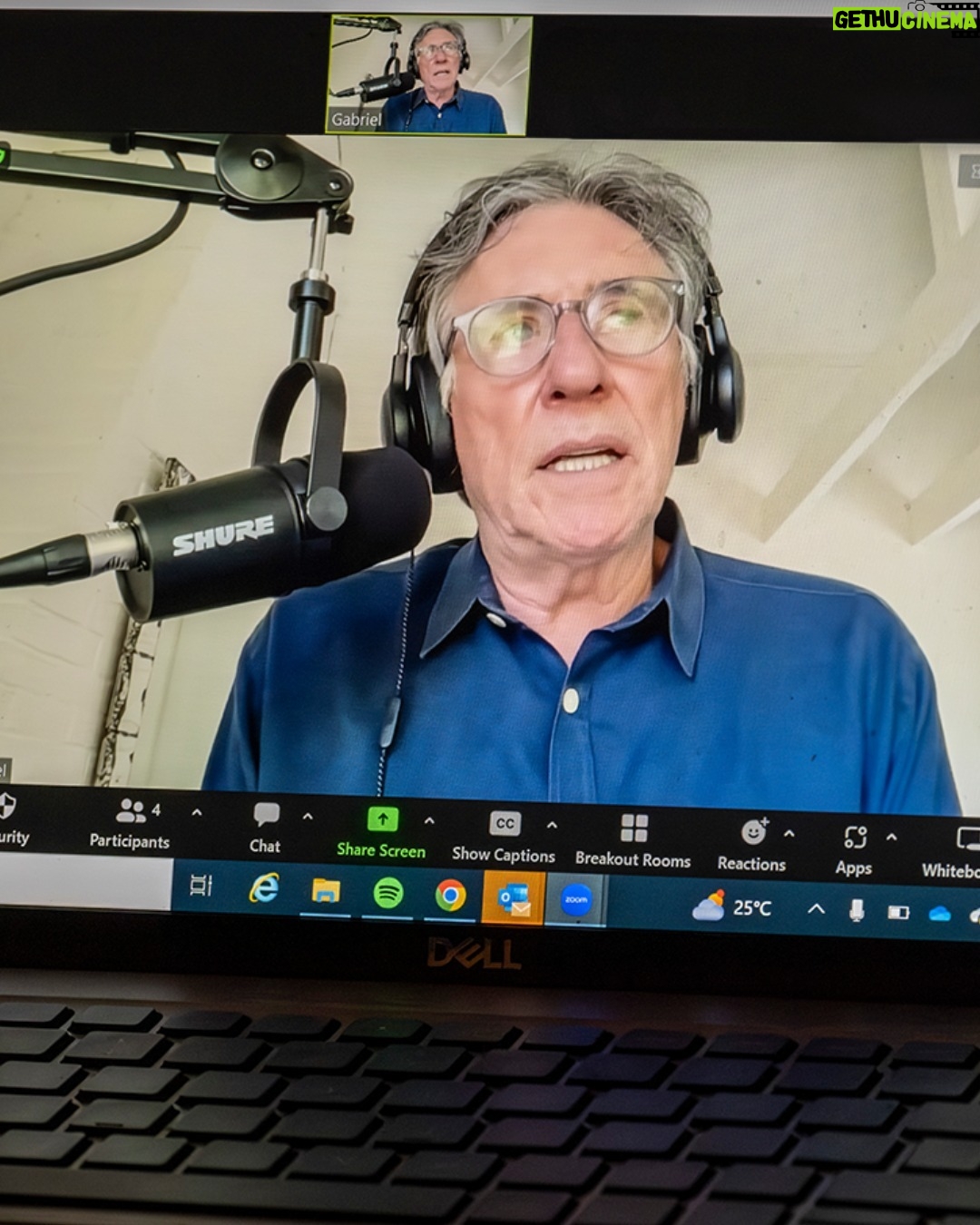980x1225 pixels.
Task: Expand Share Screen options arrow
Action: tap(429, 821)
